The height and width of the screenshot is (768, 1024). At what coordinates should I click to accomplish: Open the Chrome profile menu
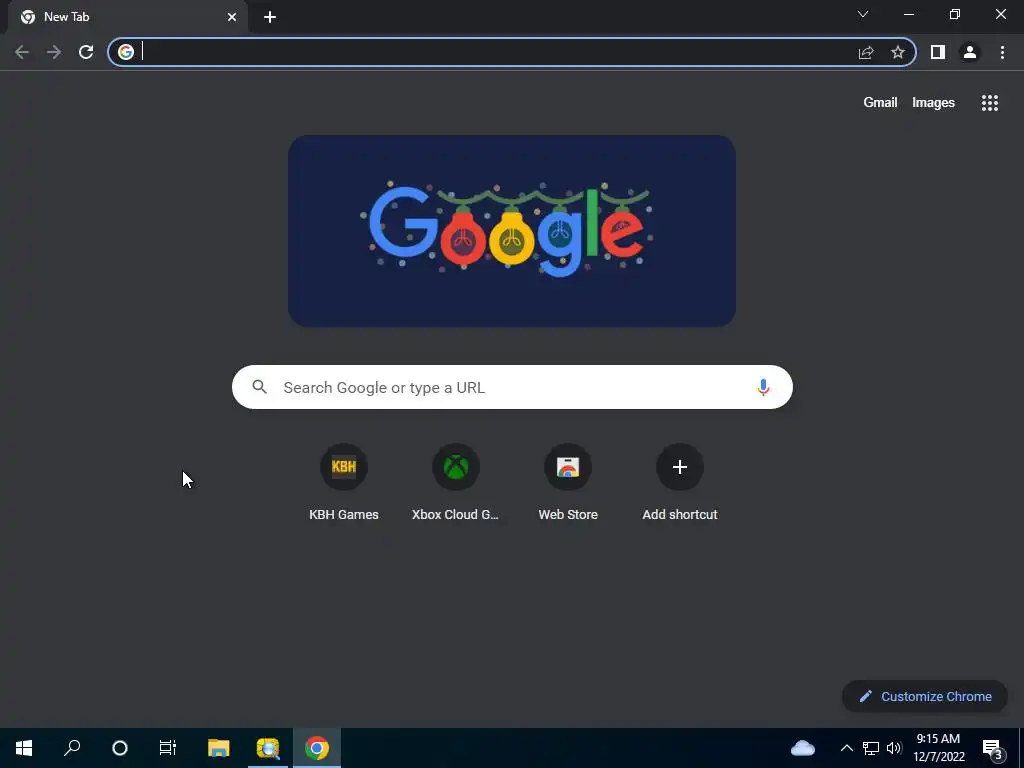(970, 52)
